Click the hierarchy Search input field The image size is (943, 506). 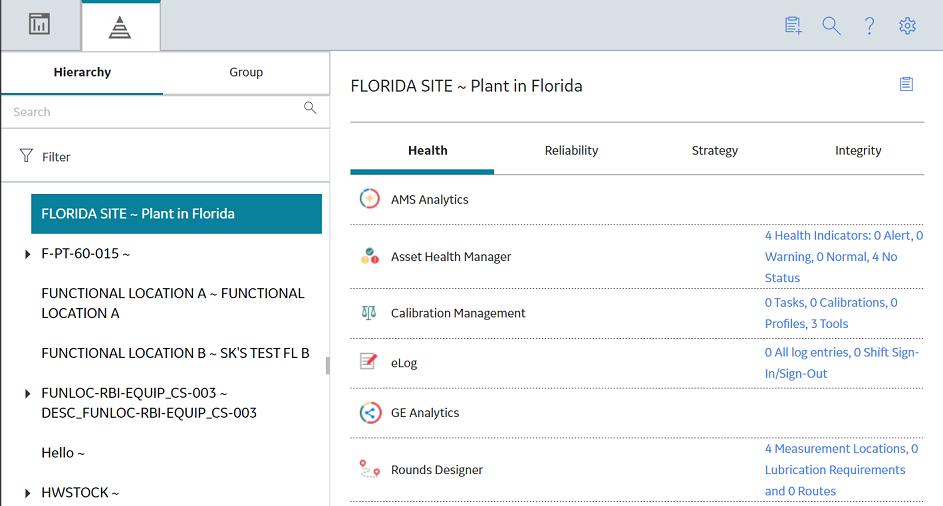click(x=156, y=111)
